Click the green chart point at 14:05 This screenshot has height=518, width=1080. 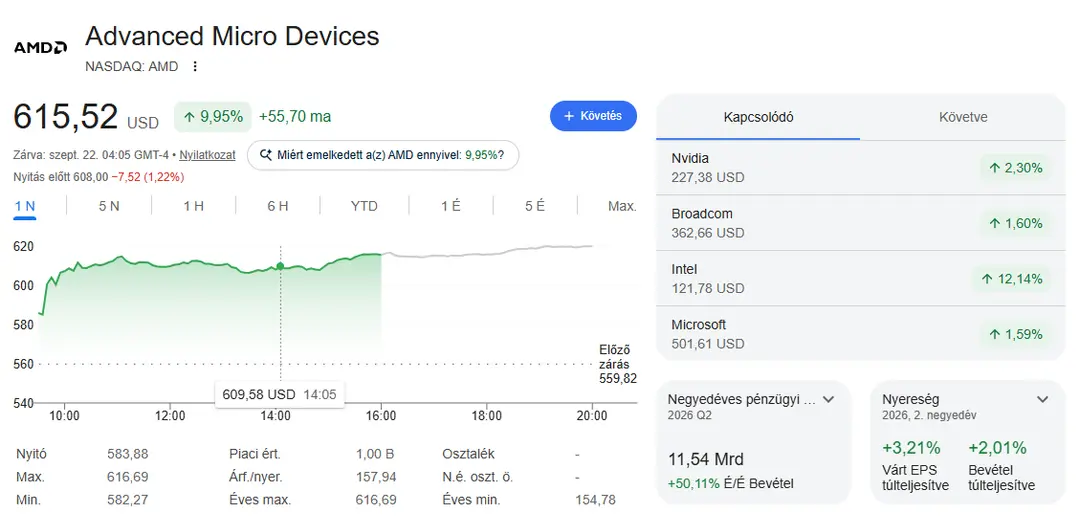point(280,266)
